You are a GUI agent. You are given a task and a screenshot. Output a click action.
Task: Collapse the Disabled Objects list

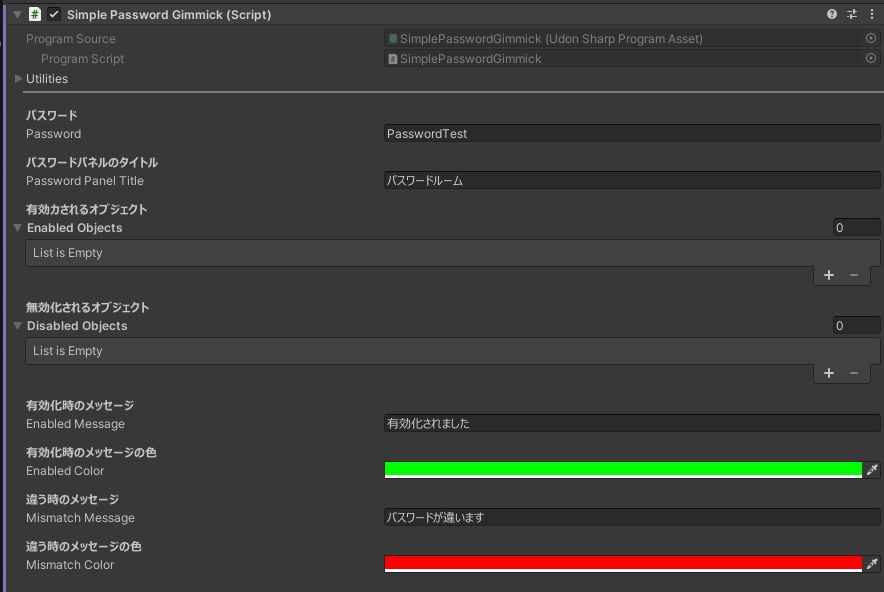[x=17, y=326]
